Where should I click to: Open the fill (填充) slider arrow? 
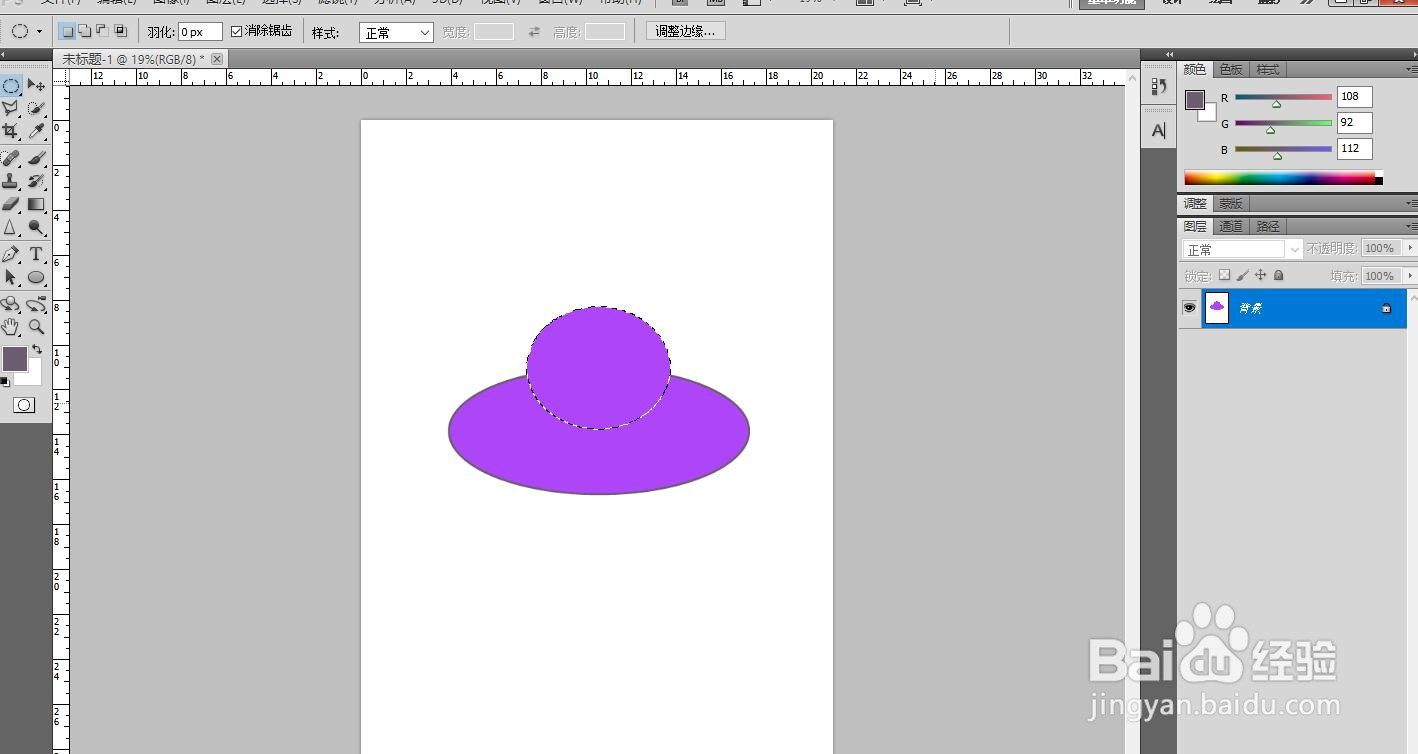(1410, 275)
